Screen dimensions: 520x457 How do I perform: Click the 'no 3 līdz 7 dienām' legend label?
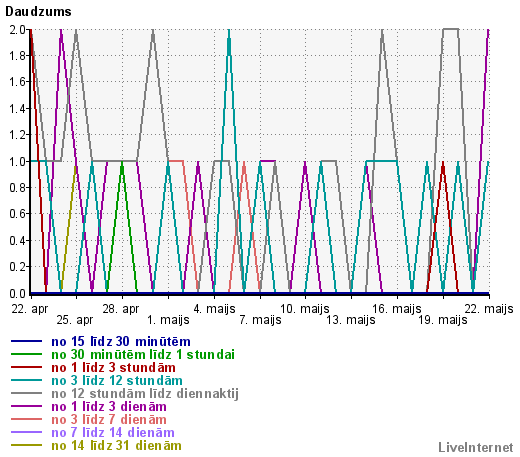[109, 419]
